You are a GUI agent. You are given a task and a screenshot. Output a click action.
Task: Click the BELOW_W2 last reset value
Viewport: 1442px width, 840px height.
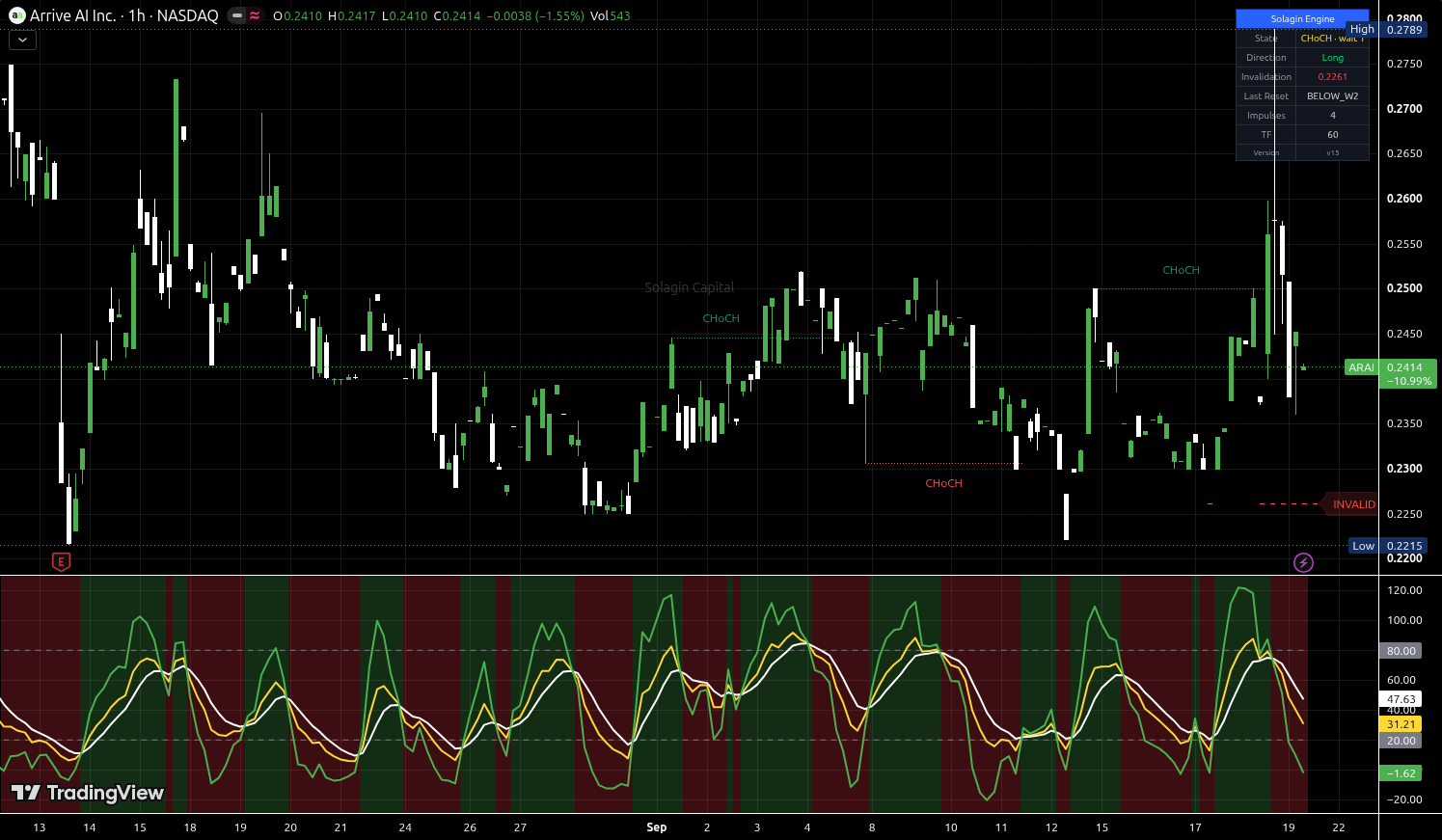1332,96
